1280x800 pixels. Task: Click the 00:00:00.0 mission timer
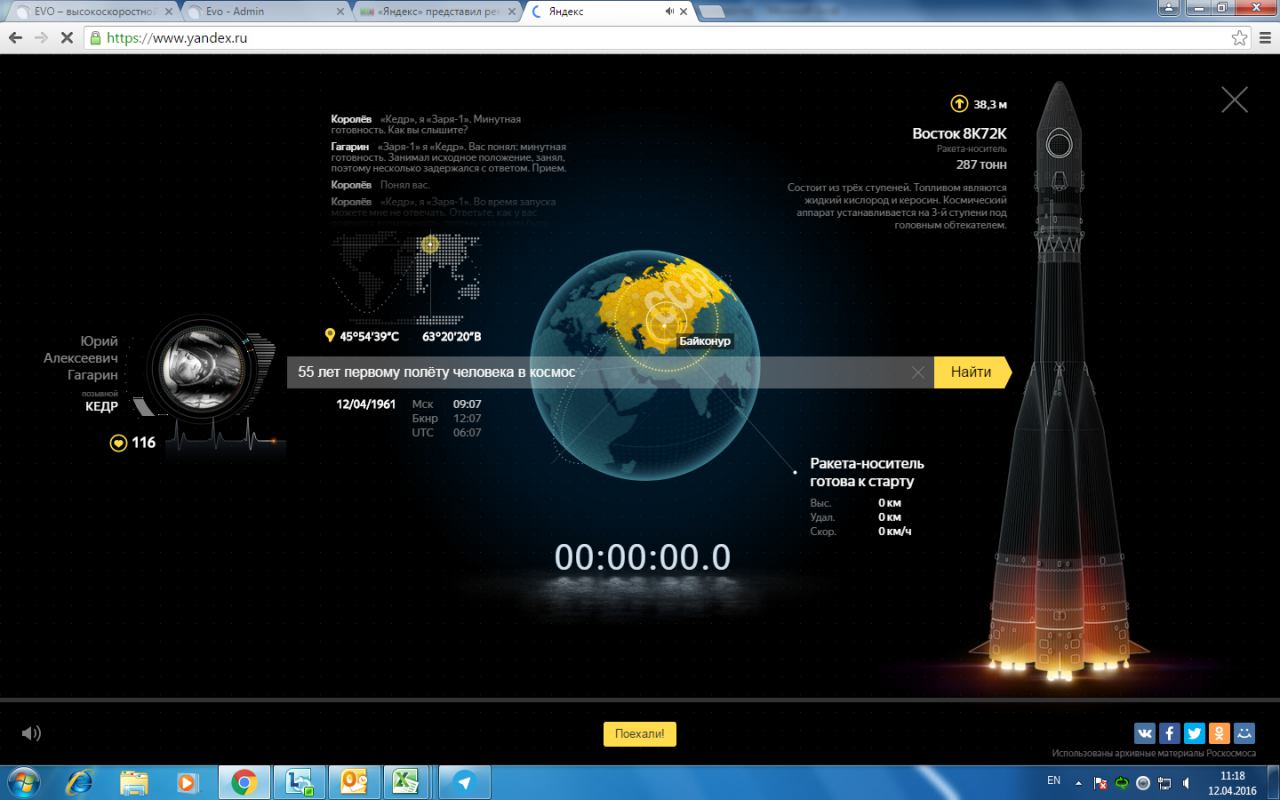(642, 557)
